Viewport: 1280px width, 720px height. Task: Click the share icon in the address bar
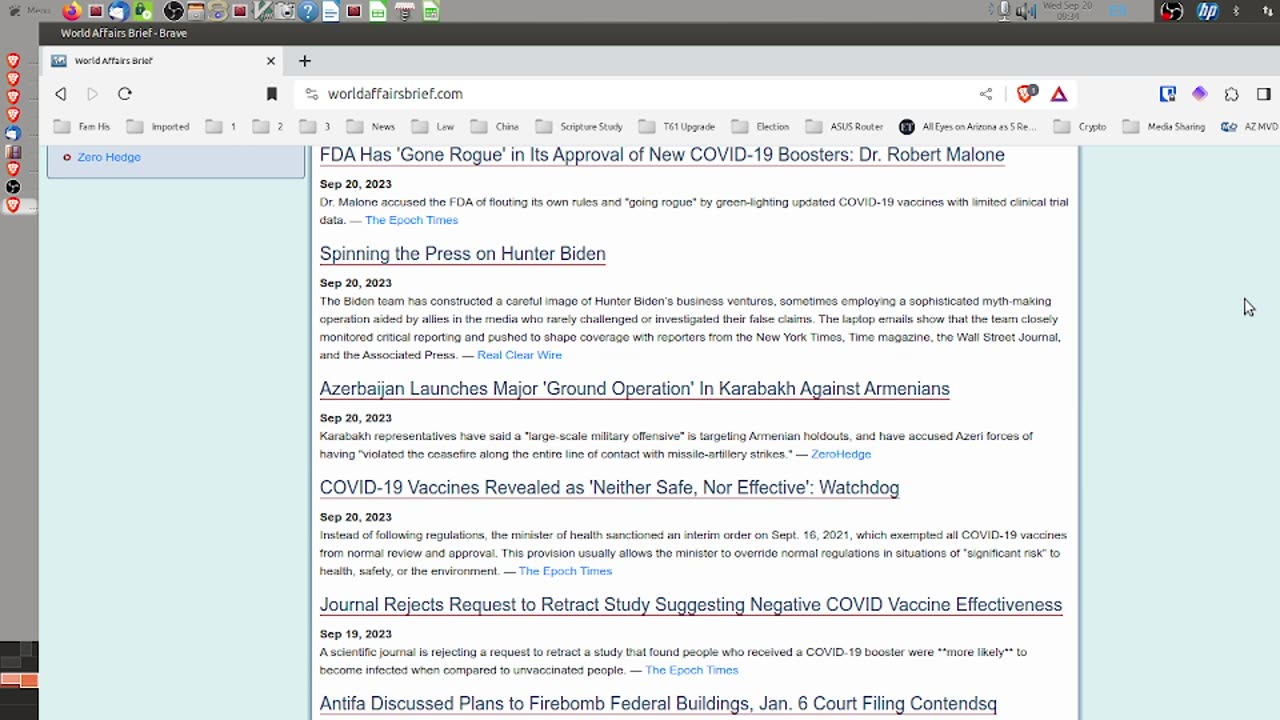tap(986, 94)
